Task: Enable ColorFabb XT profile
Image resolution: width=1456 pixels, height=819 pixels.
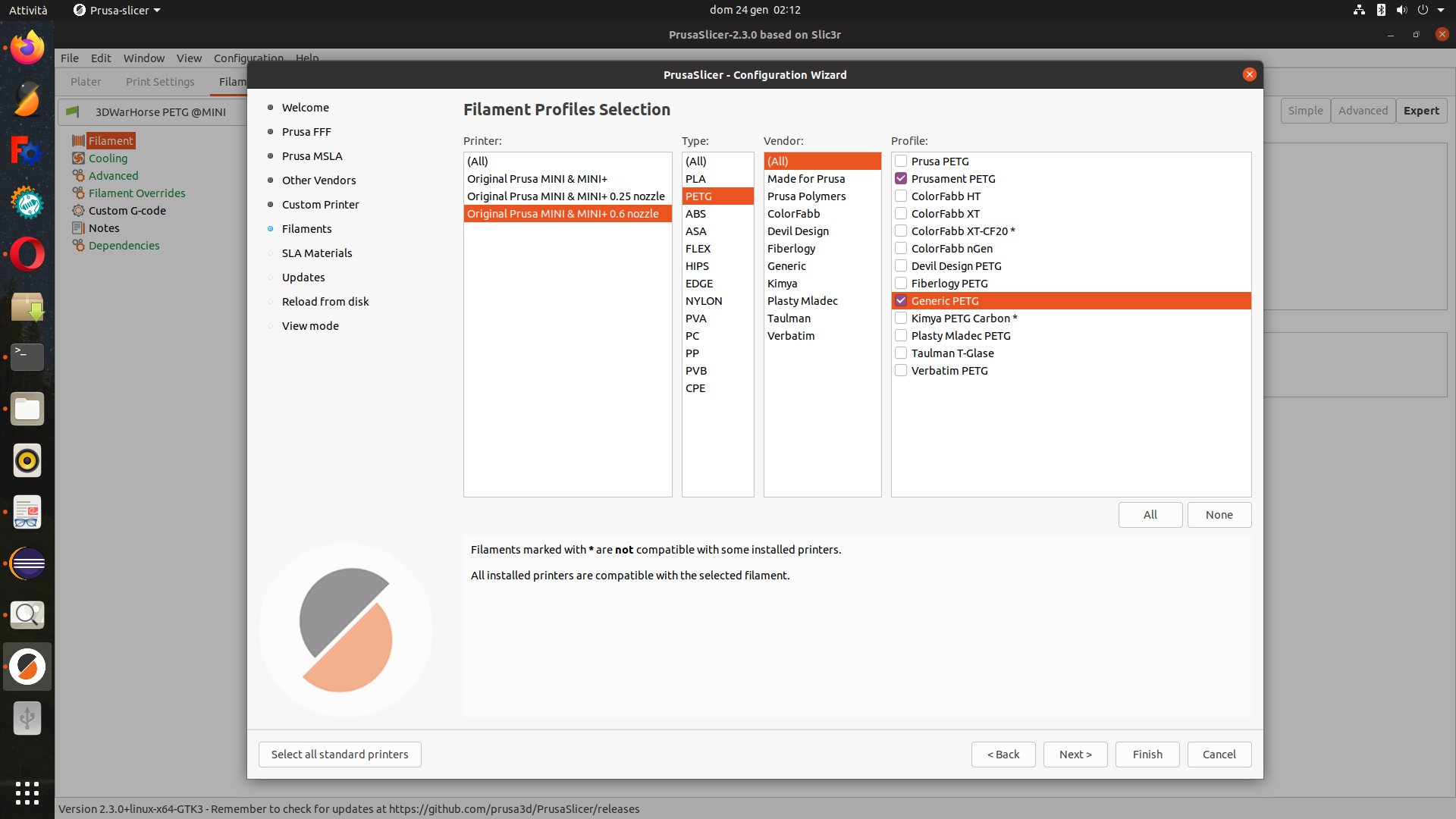Action: [x=901, y=213]
